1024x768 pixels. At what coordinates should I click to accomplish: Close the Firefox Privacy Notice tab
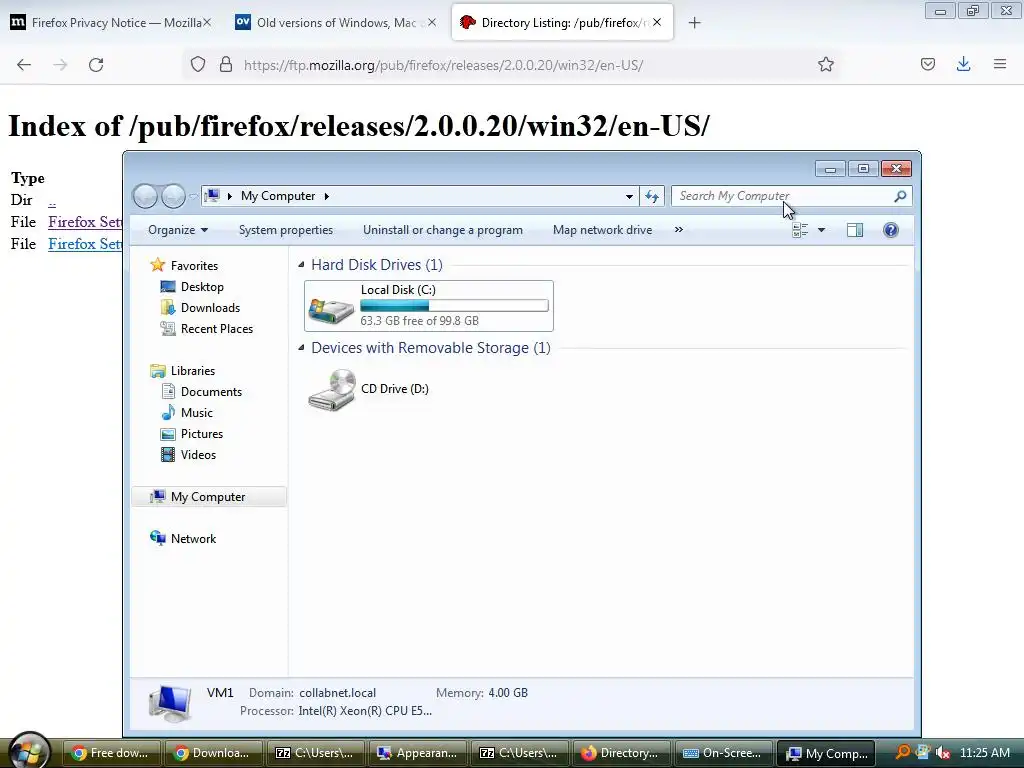206,22
